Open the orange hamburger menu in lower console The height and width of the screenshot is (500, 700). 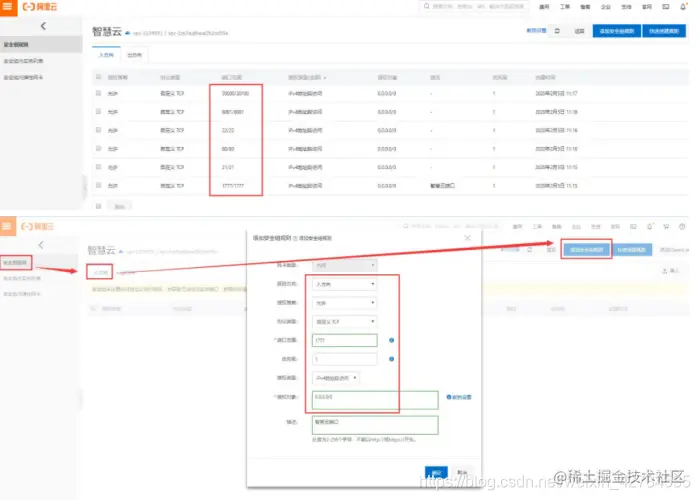point(7,226)
